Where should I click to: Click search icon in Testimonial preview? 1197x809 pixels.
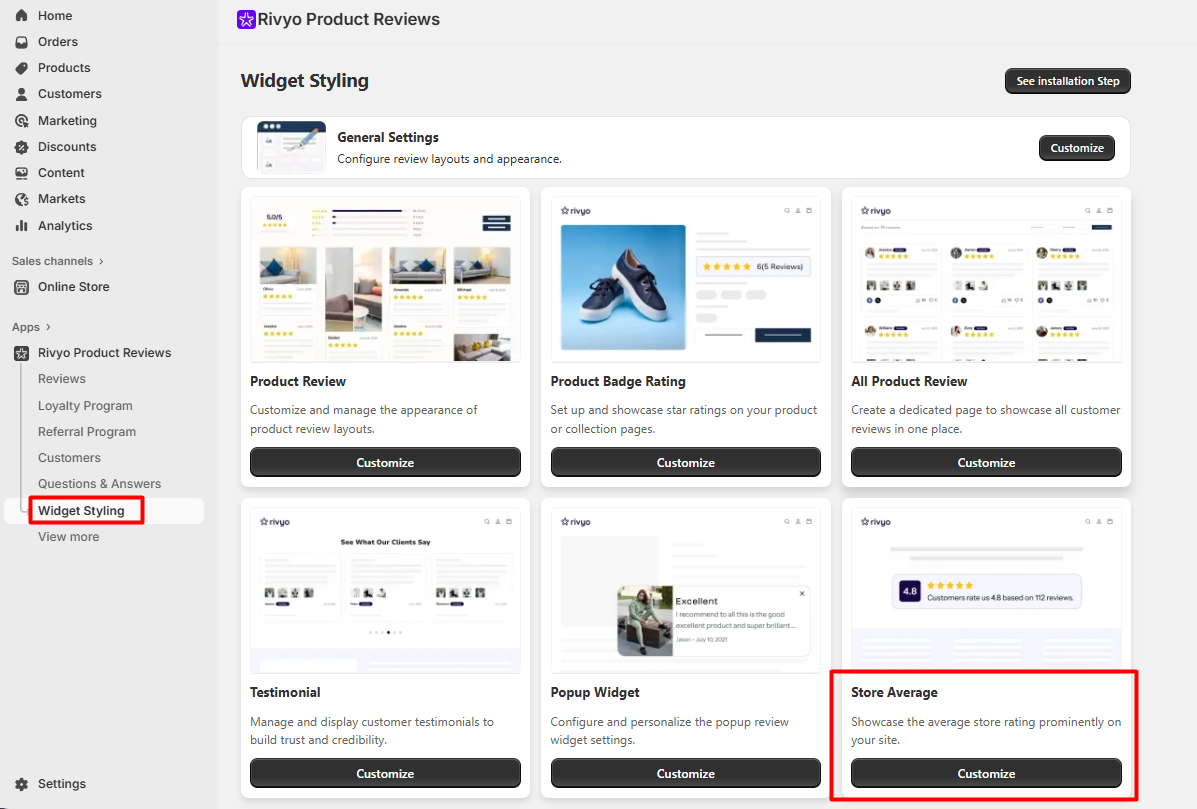486,522
